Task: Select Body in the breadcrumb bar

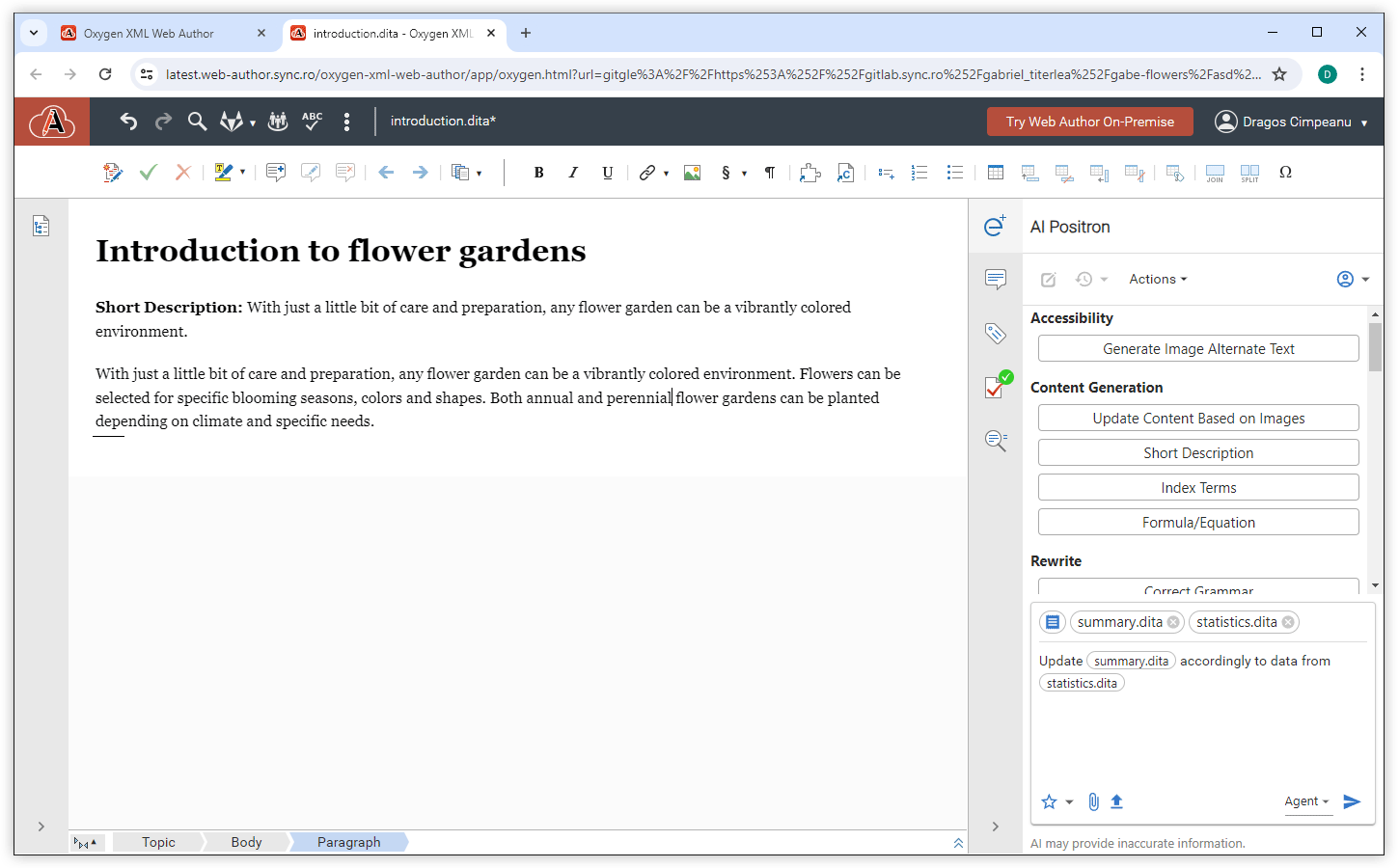Action: point(246,842)
